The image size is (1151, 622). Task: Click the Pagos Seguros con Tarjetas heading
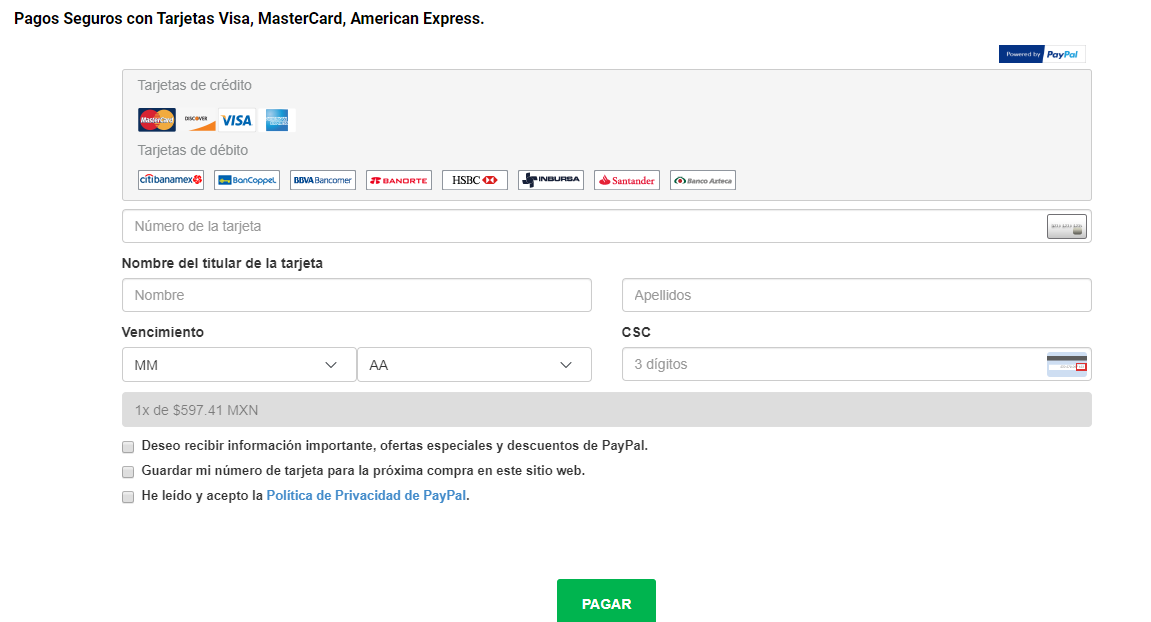pos(249,18)
